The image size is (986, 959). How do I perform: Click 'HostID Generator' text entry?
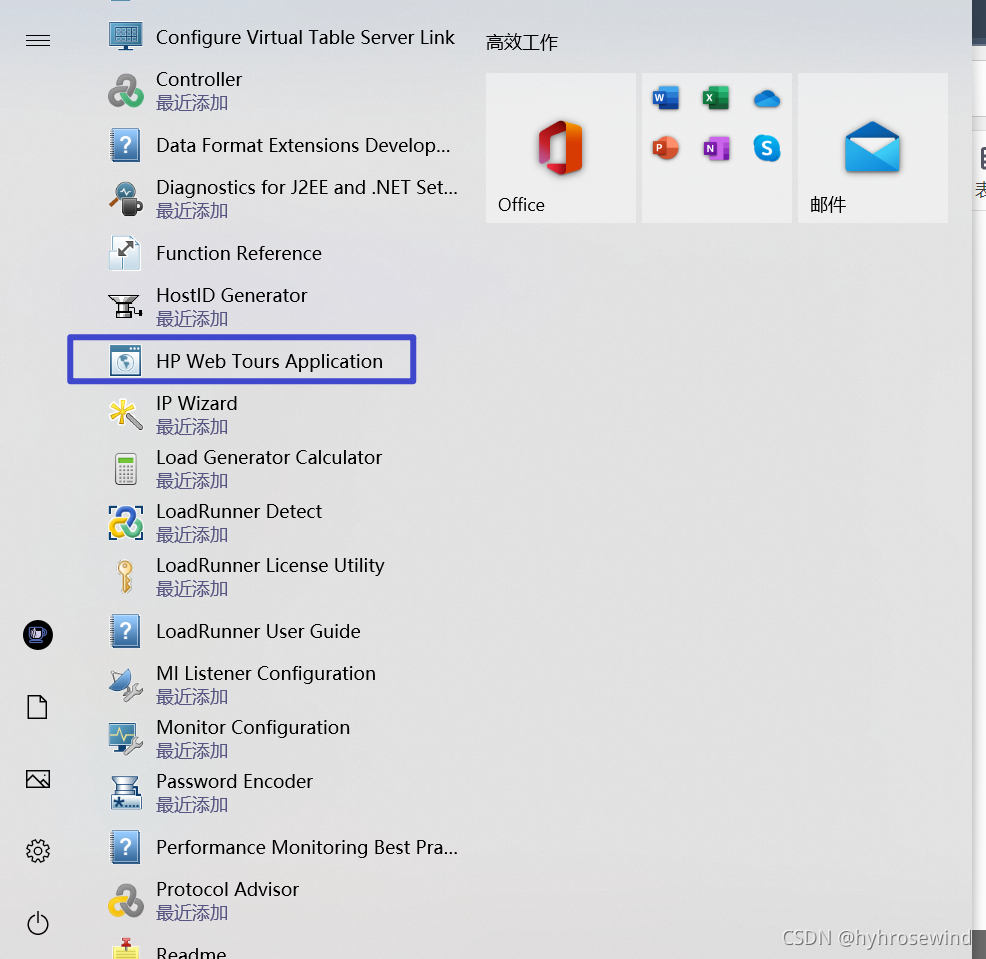[231, 295]
